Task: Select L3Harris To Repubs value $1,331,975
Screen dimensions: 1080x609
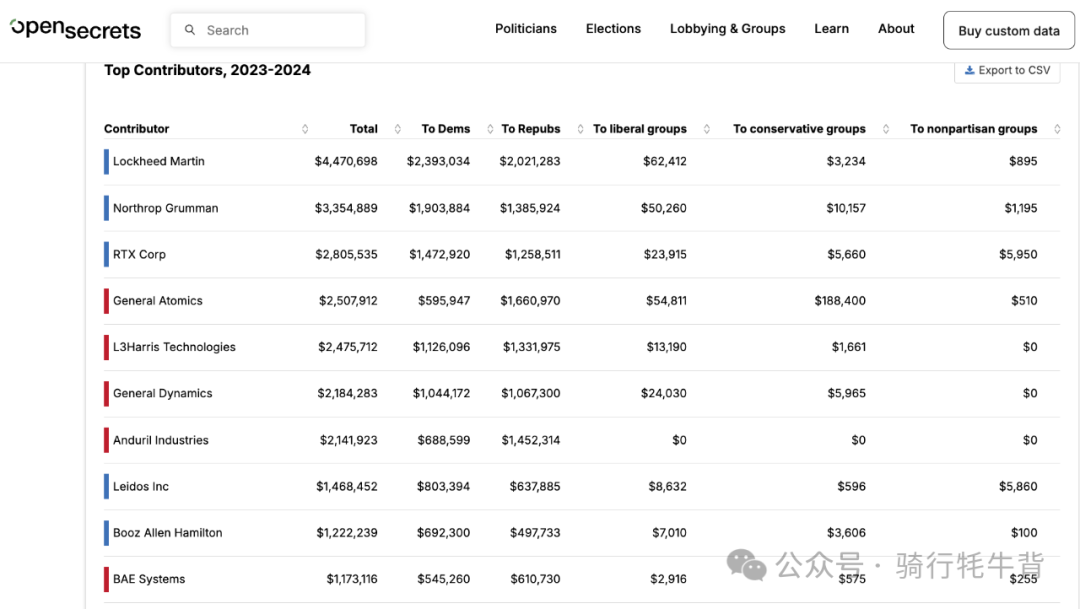Action: tap(531, 347)
